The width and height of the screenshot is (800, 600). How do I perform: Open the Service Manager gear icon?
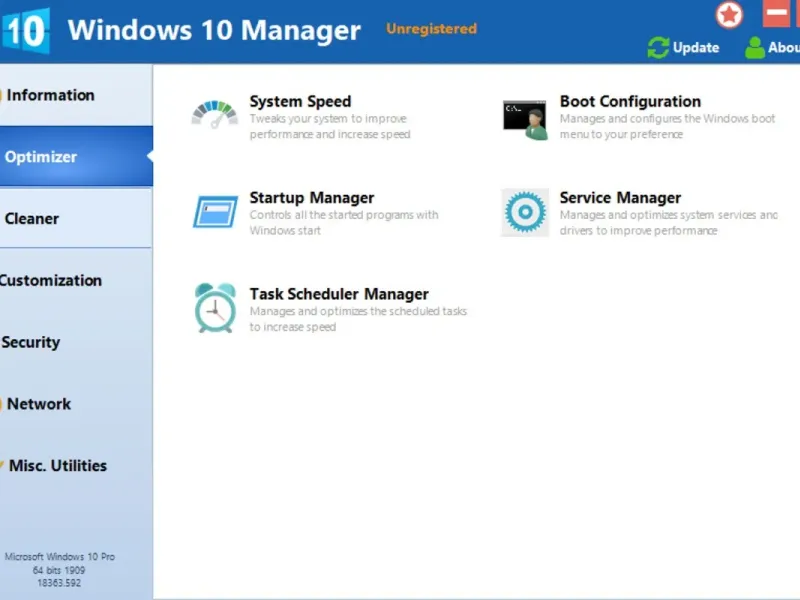[525, 212]
